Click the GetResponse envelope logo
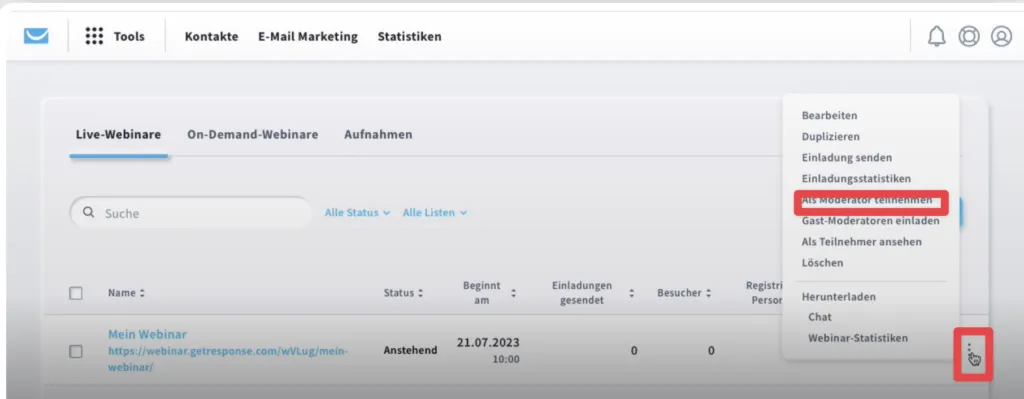Image resolution: width=1024 pixels, height=399 pixels. coord(36,36)
